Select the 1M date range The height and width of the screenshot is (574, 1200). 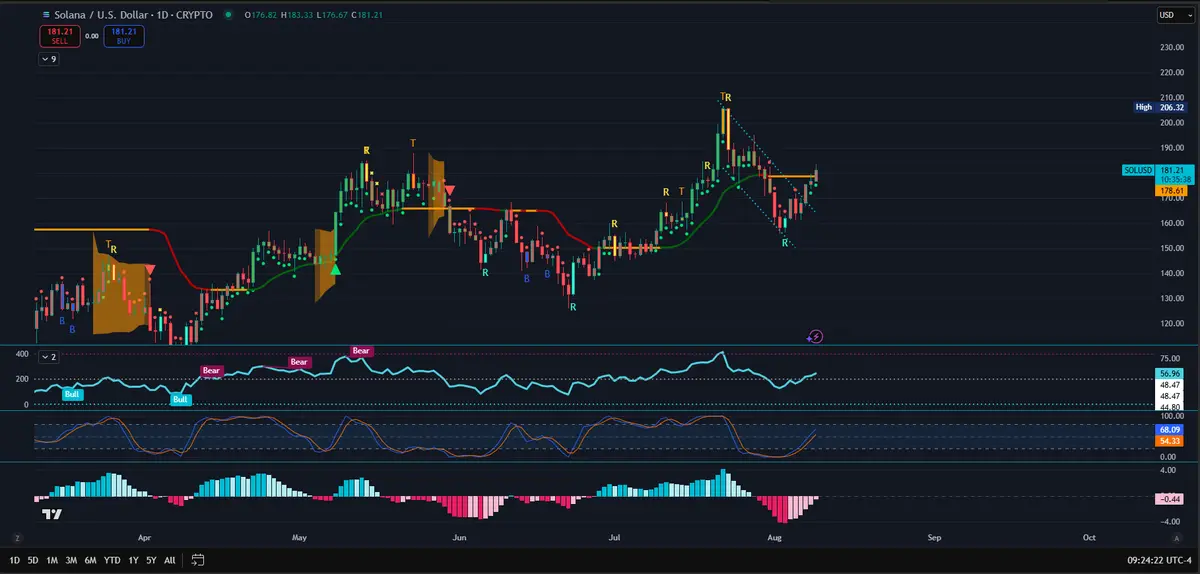[x=52, y=560]
